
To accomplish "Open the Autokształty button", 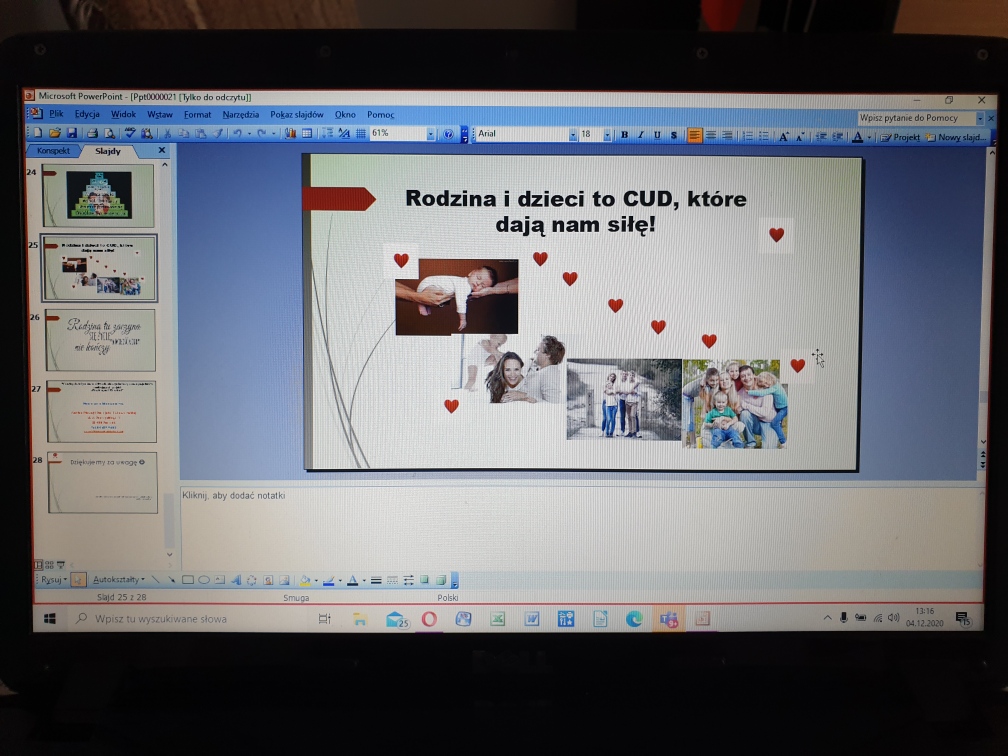I will point(118,580).
